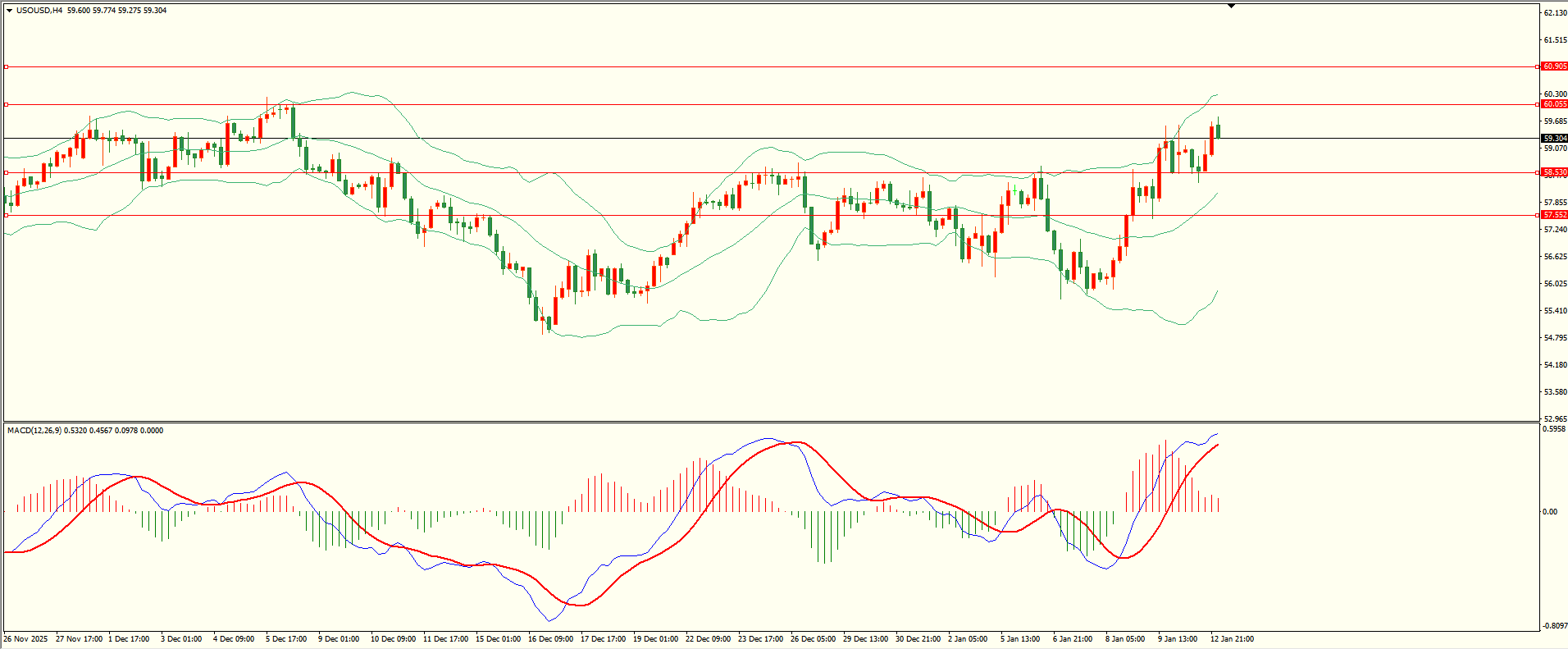Click the red 60.905 price label

tap(1554, 66)
